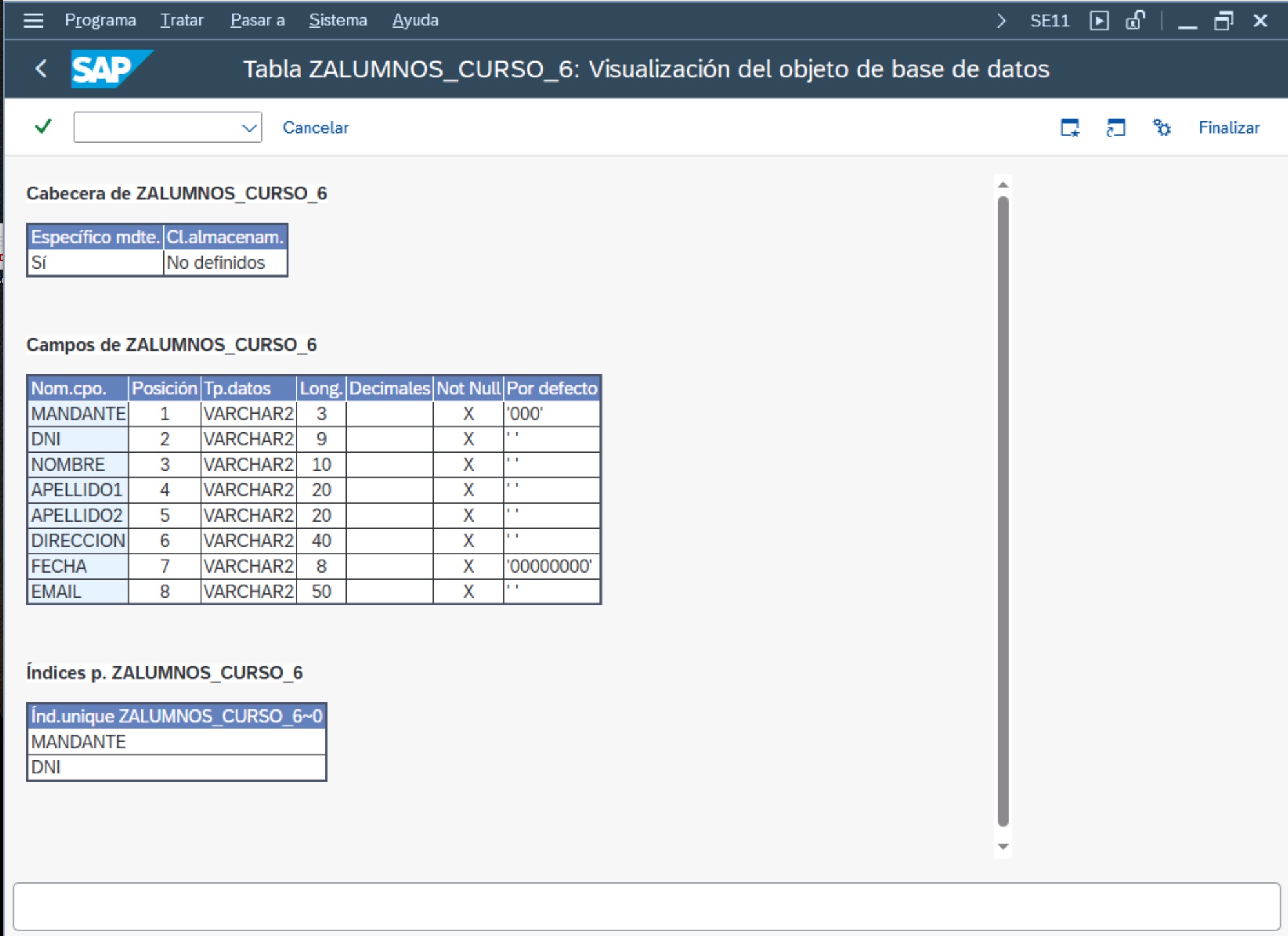Click the Cancelar button
The width and height of the screenshot is (1288, 936).
(x=316, y=128)
